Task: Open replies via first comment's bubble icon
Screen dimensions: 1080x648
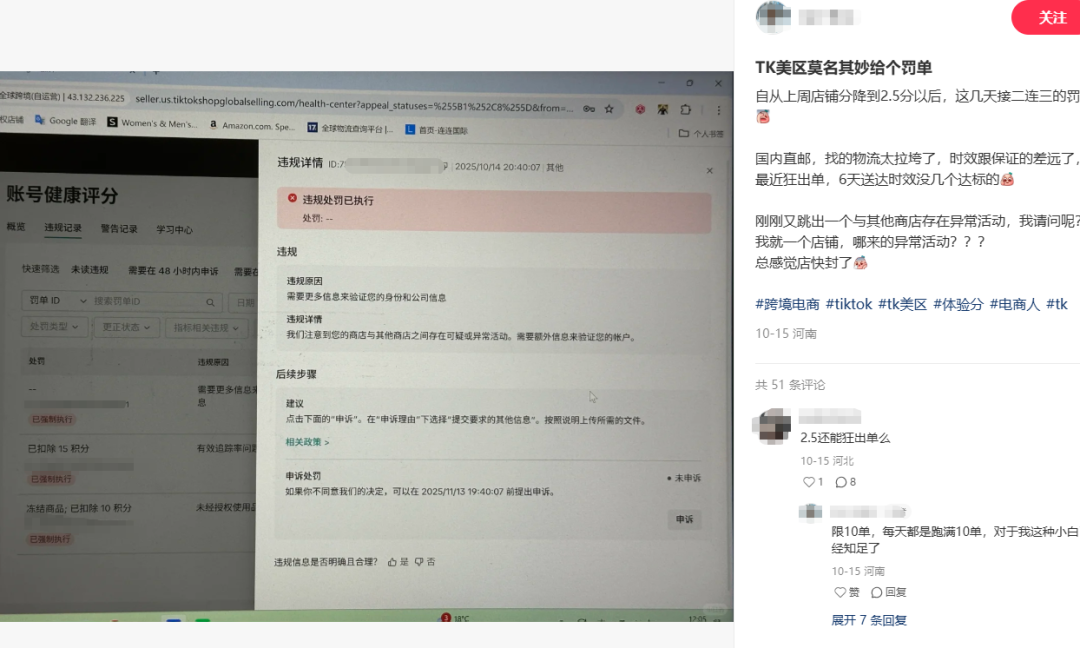Action: click(x=841, y=482)
